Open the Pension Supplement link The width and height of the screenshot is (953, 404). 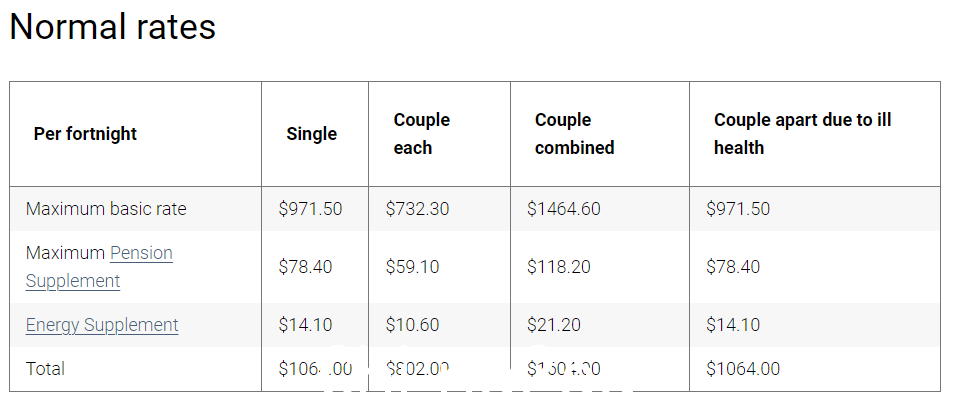click(x=99, y=267)
